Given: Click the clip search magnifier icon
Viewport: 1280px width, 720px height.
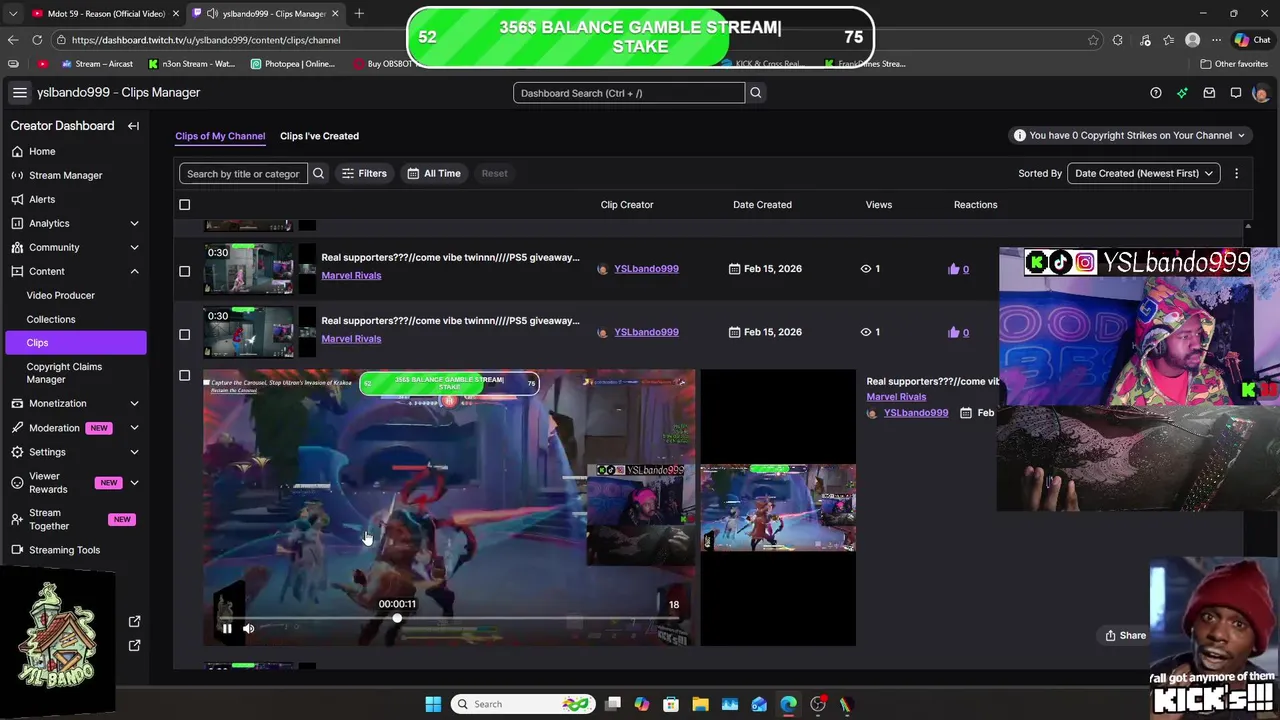Looking at the screenshot, I should [318, 173].
